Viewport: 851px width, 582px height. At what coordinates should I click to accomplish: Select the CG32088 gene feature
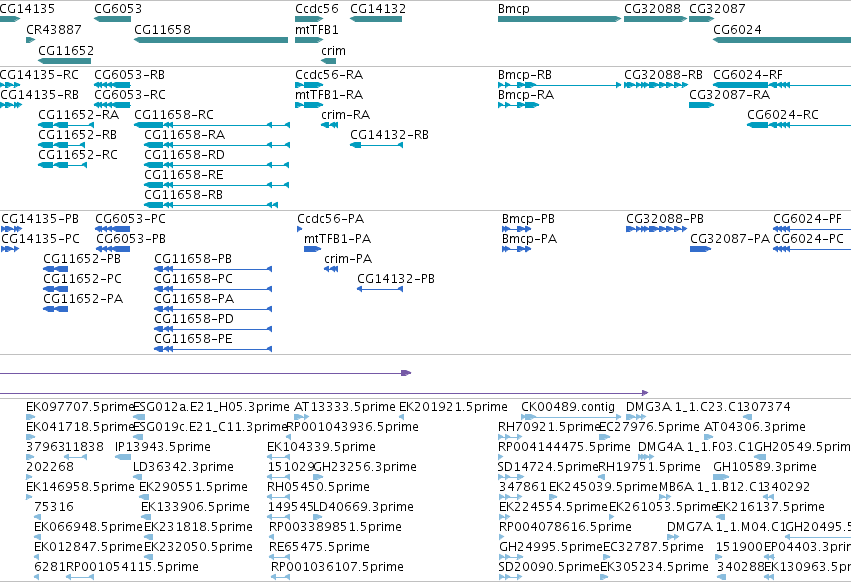coord(656,19)
